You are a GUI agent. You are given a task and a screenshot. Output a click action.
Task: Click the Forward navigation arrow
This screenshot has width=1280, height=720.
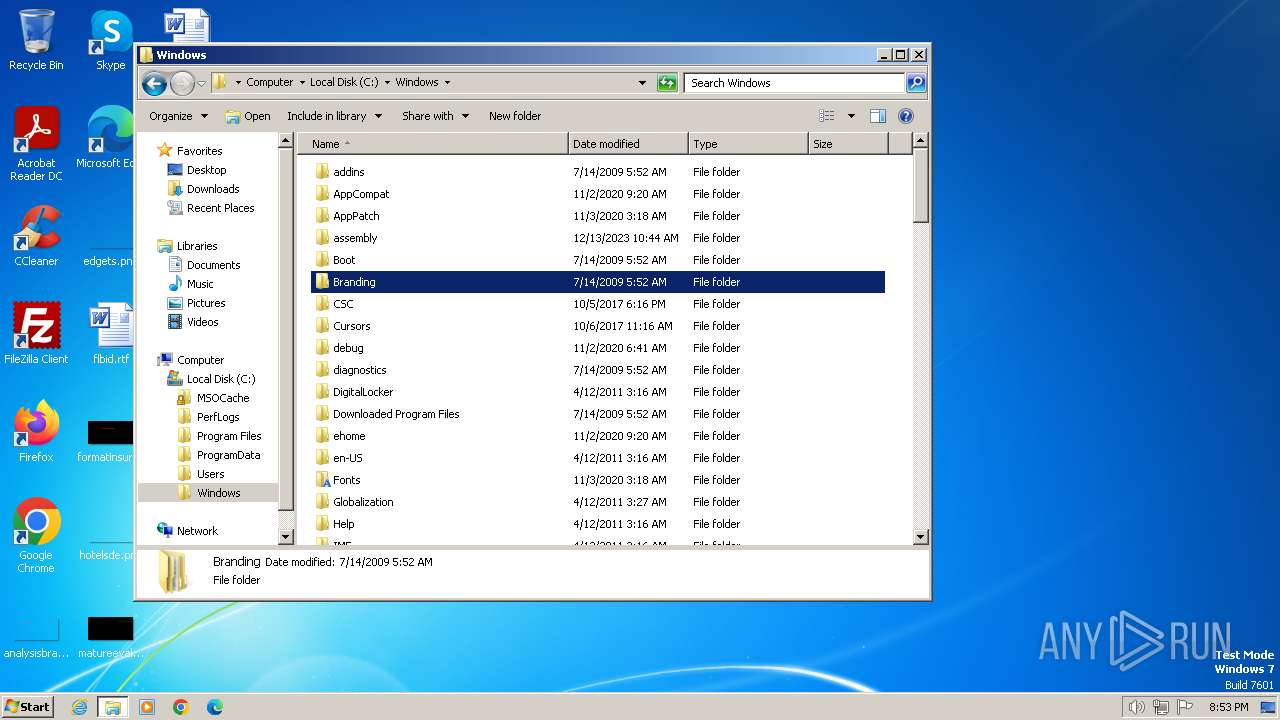coord(182,83)
